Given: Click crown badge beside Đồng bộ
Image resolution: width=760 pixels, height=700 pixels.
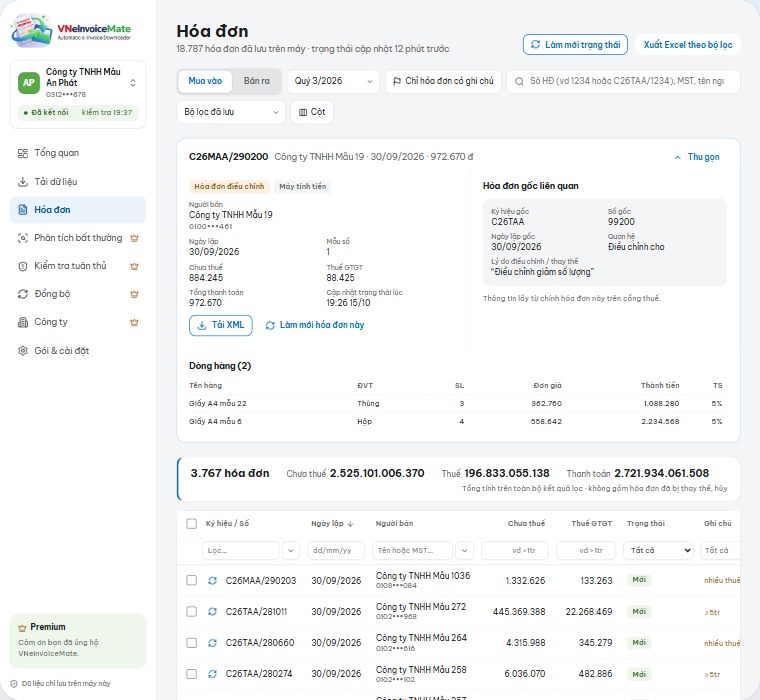Looking at the screenshot, I should tap(135, 294).
